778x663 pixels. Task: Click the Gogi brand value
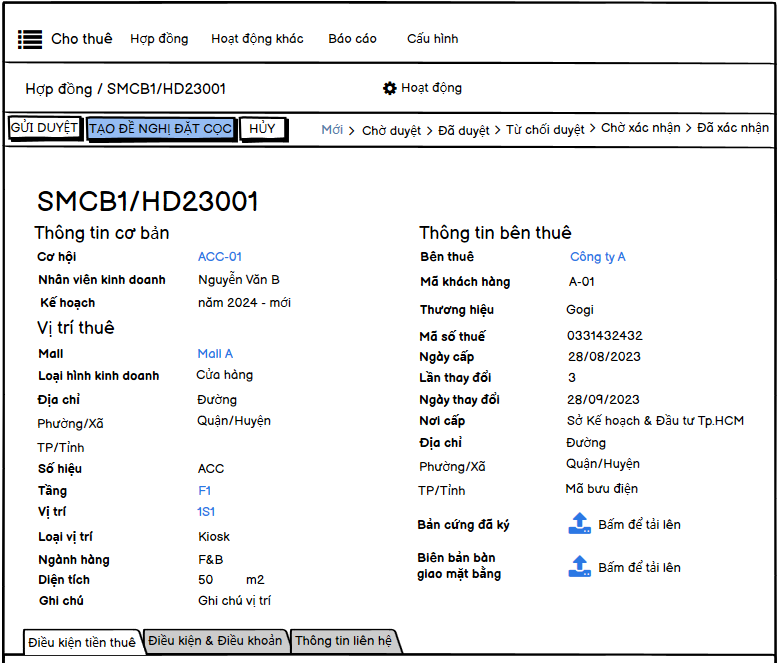580,310
